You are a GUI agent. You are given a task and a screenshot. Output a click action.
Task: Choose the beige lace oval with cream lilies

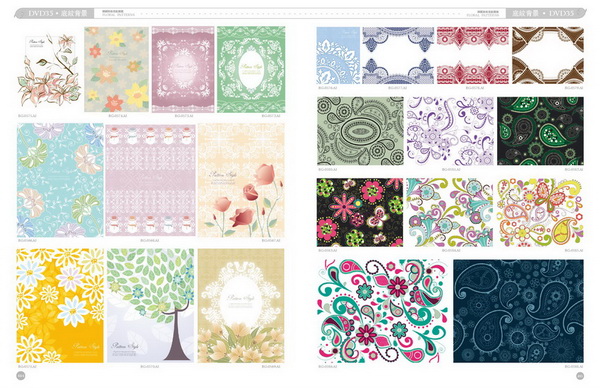pyautogui.click(x=241, y=306)
